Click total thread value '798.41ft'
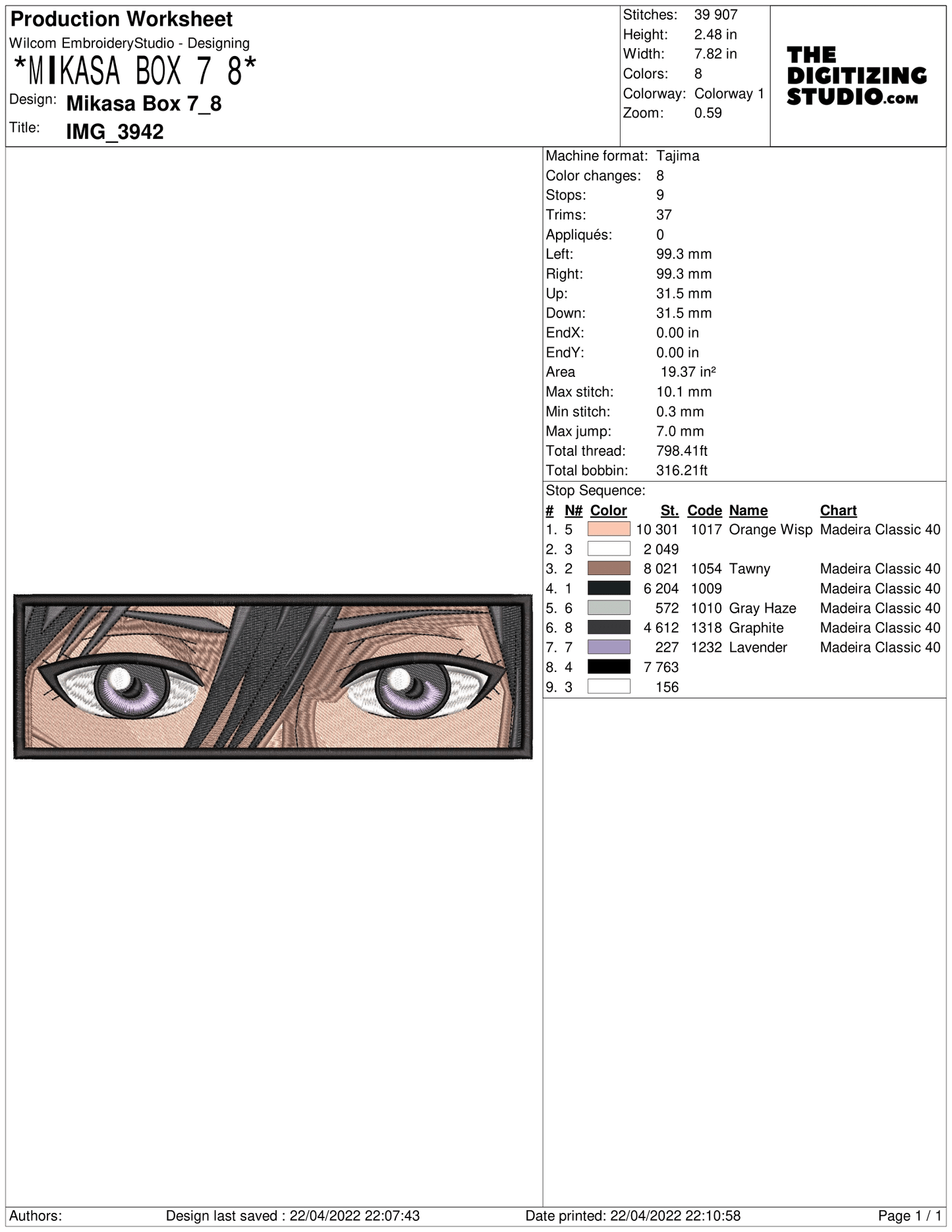This screenshot has width=952, height=1232. pos(682,451)
